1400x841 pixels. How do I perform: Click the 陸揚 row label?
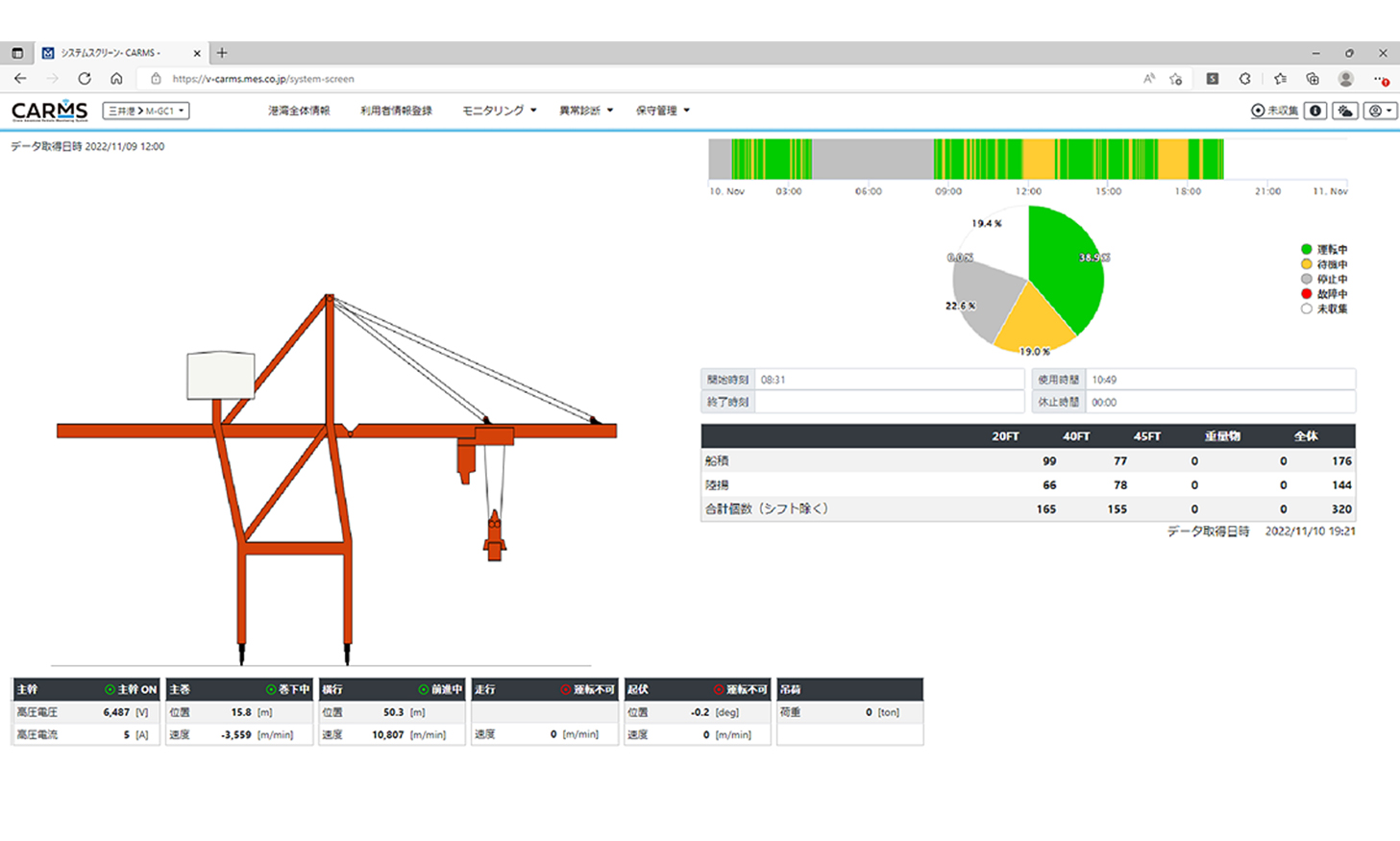[x=717, y=485]
